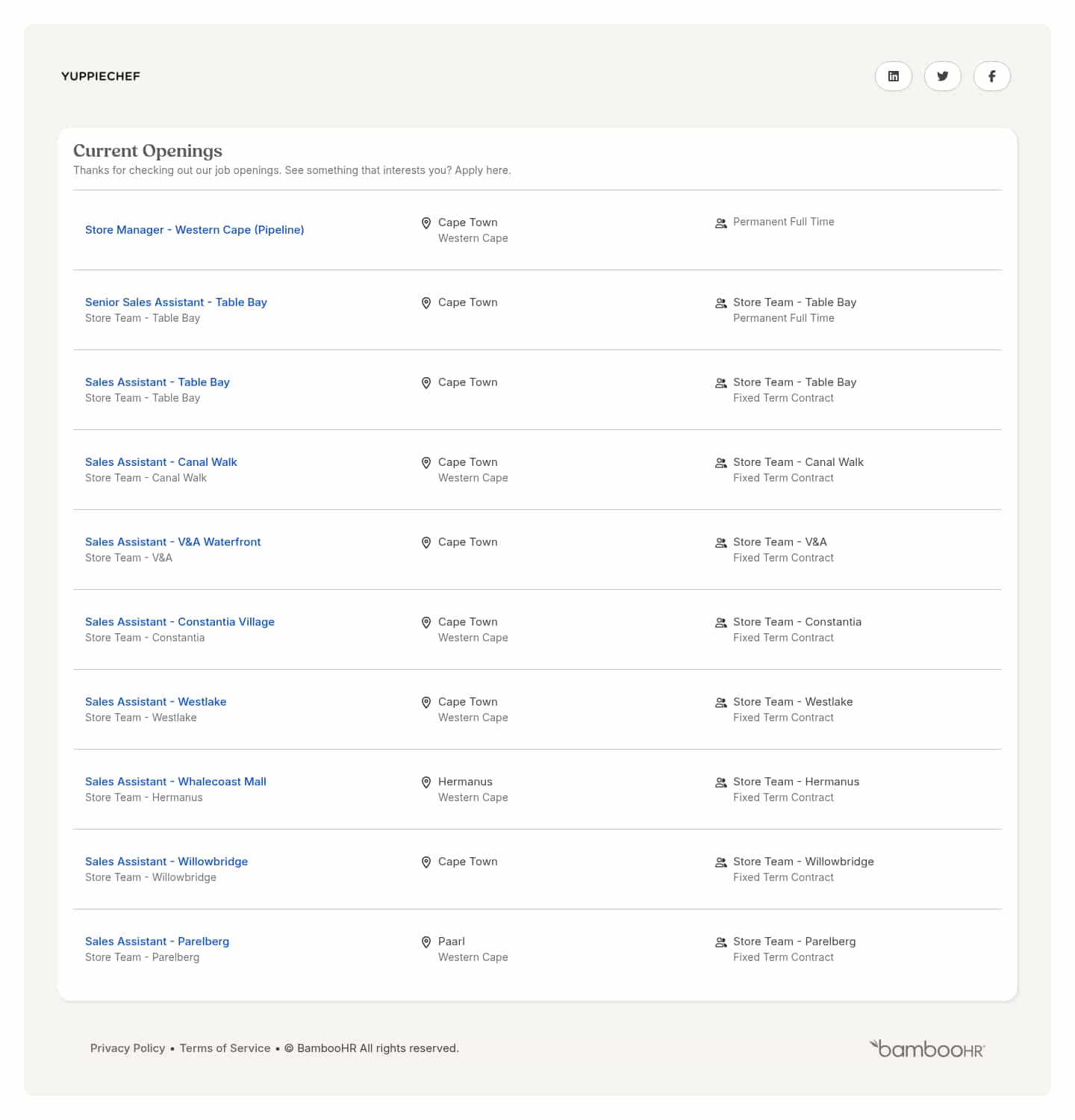Open Sales Assistant - Westlake job
This screenshot has width=1075, height=1120.
coord(156,702)
